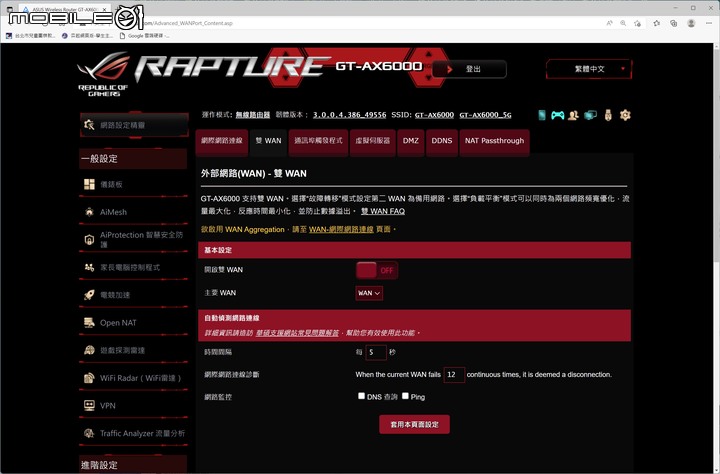
Task: Switch to DDNS tab
Action: tap(442, 142)
